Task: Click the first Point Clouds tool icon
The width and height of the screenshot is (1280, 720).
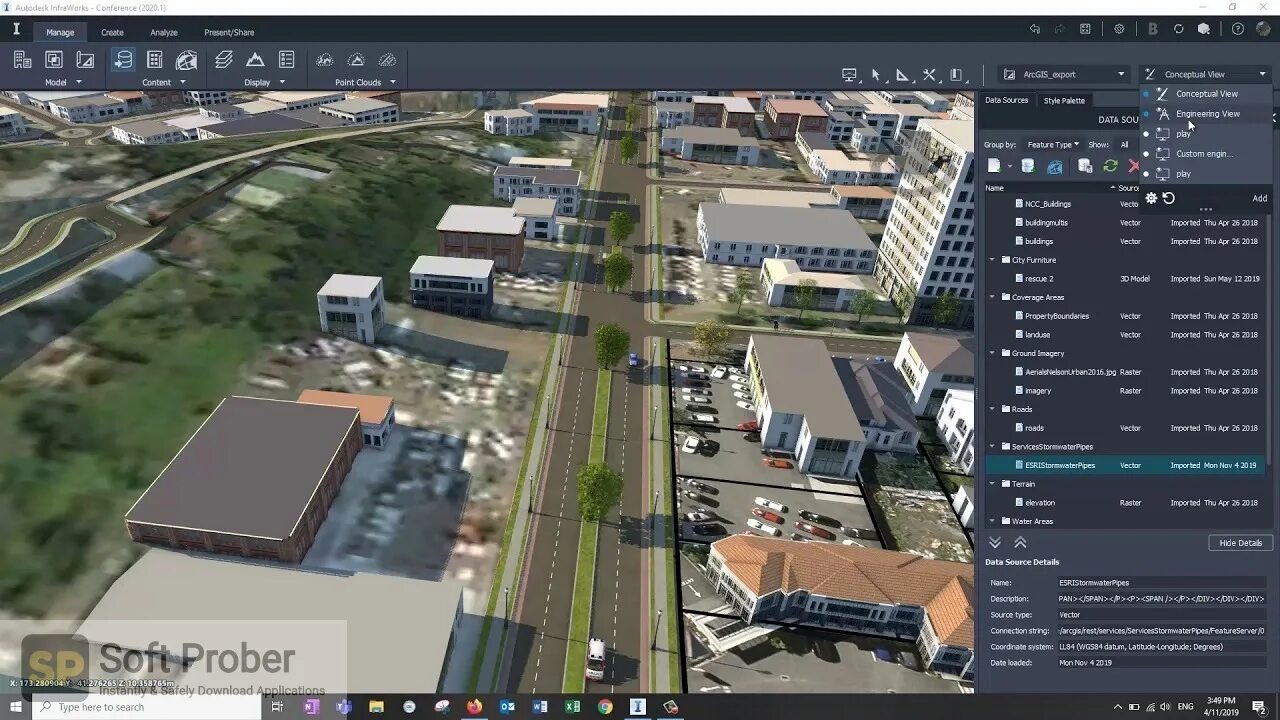Action: [x=324, y=60]
